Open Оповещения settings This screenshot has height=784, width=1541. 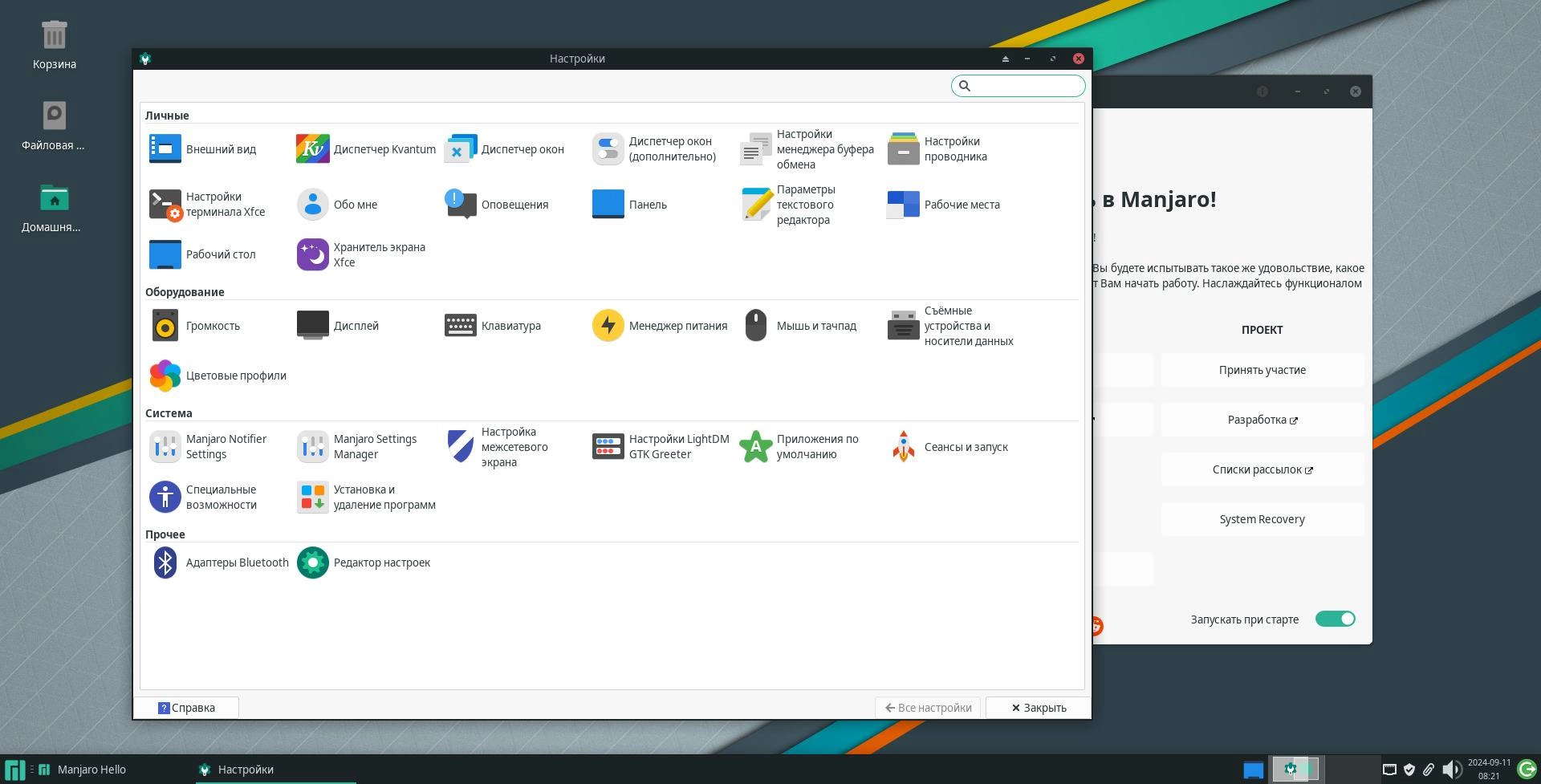coord(497,205)
